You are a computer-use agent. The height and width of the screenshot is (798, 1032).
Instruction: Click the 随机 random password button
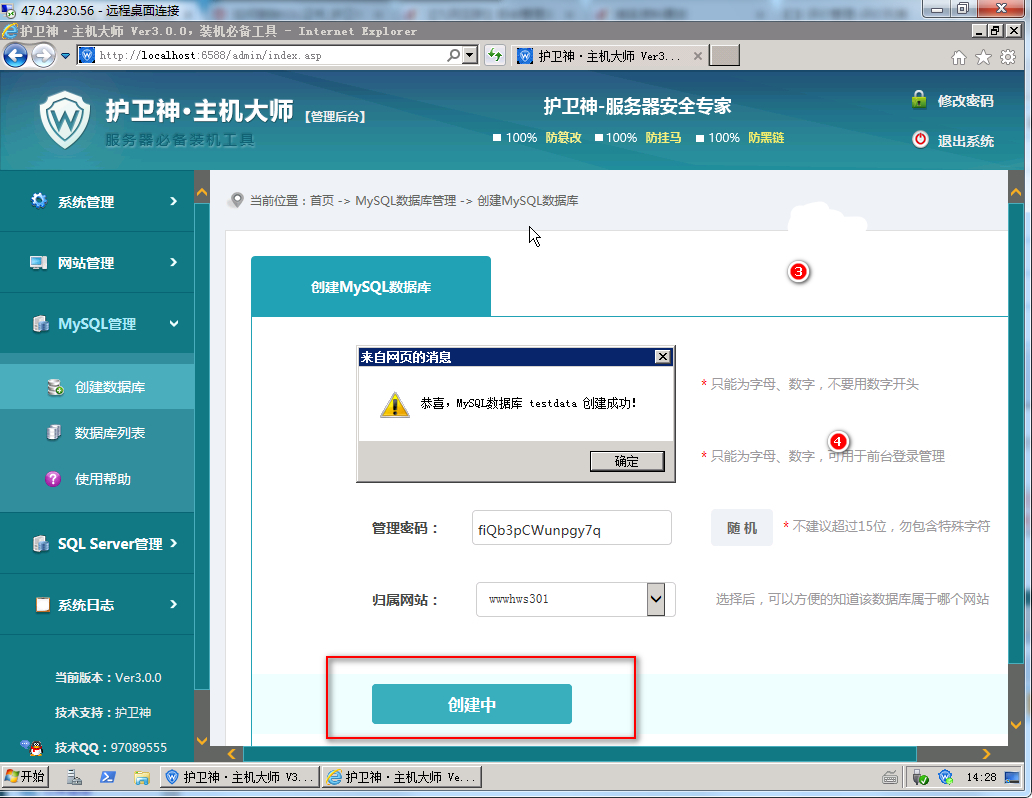coord(741,528)
